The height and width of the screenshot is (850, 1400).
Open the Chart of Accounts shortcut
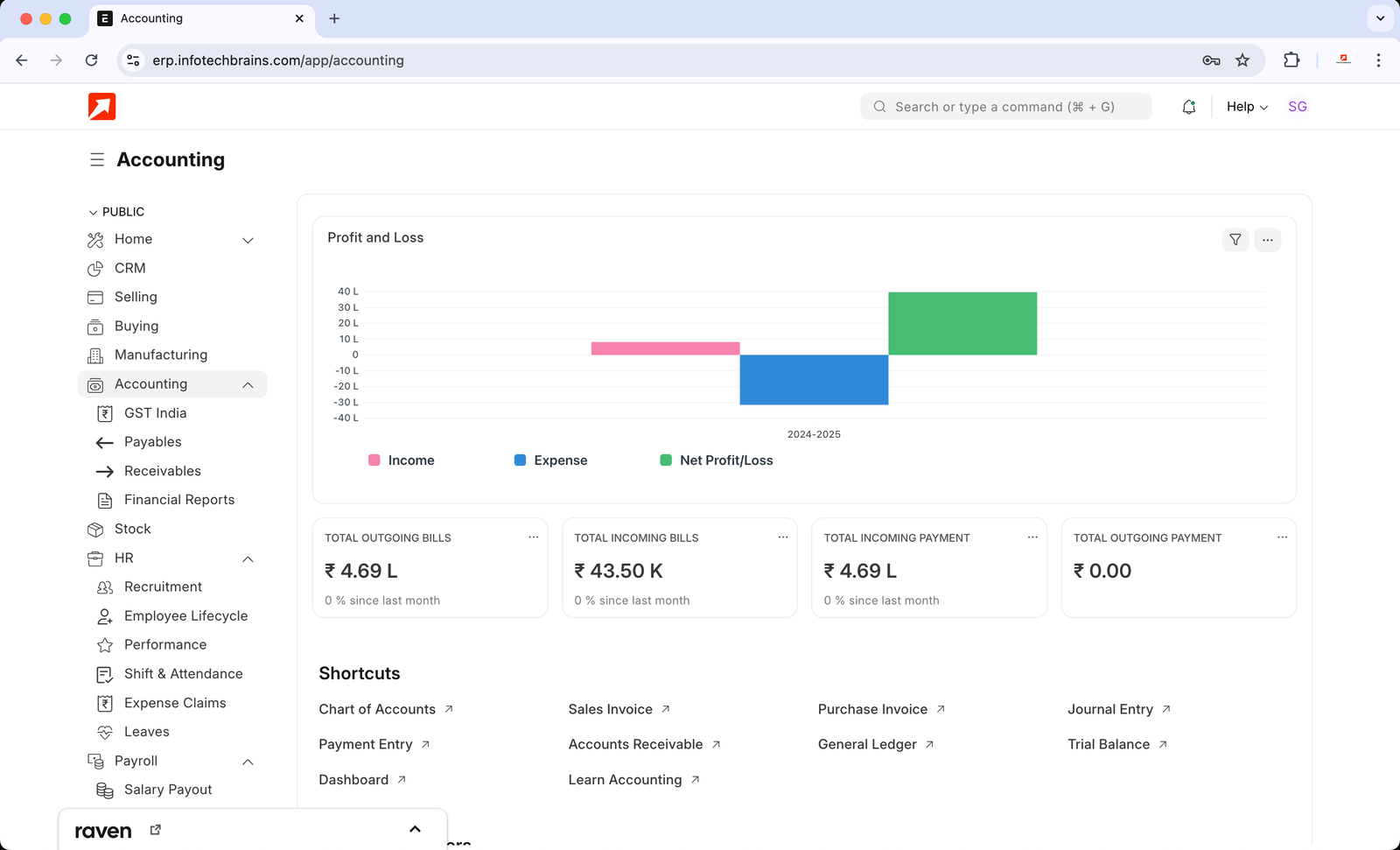point(377,709)
